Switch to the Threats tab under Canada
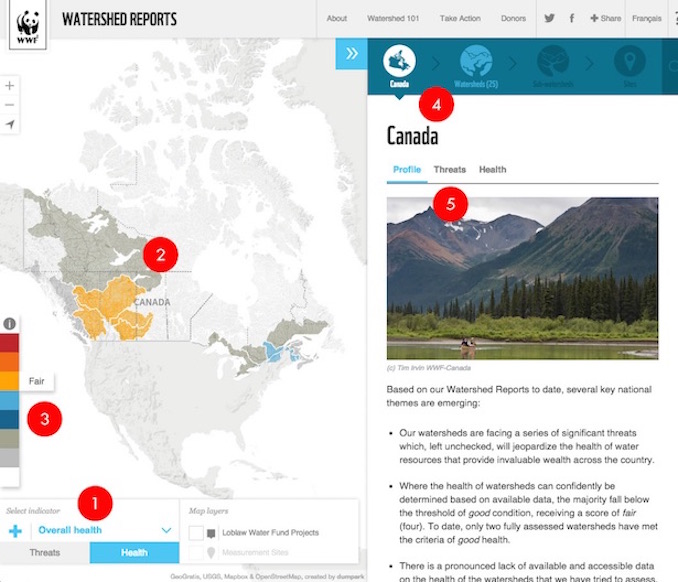The width and height of the screenshot is (678, 582). 450,169
